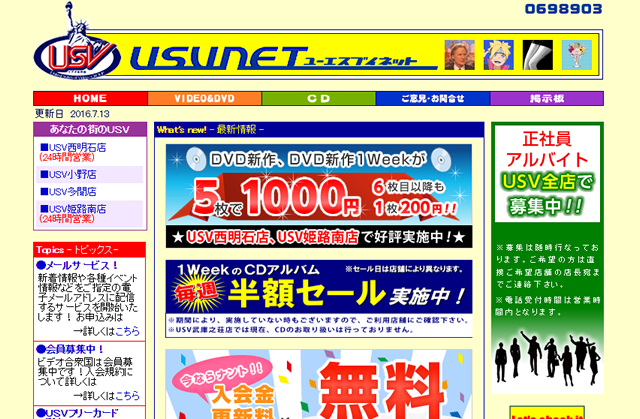Click the What's new! 最新情報 header

(x=319, y=130)
